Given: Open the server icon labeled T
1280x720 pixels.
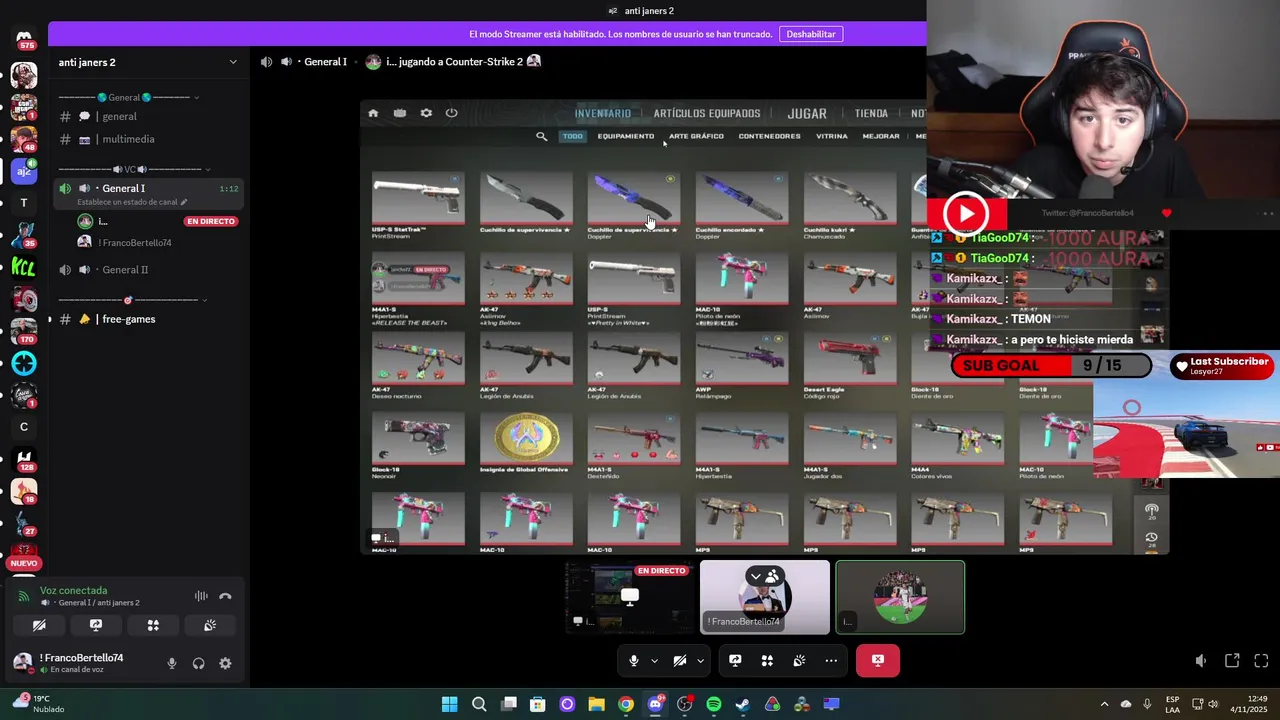Looking at the screenshot, I should click(24, 203).
